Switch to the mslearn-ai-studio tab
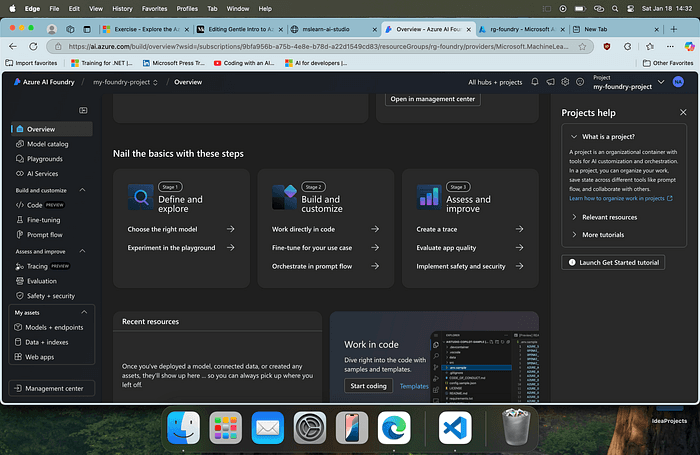 pyautogui.click(x=333, y=29)
